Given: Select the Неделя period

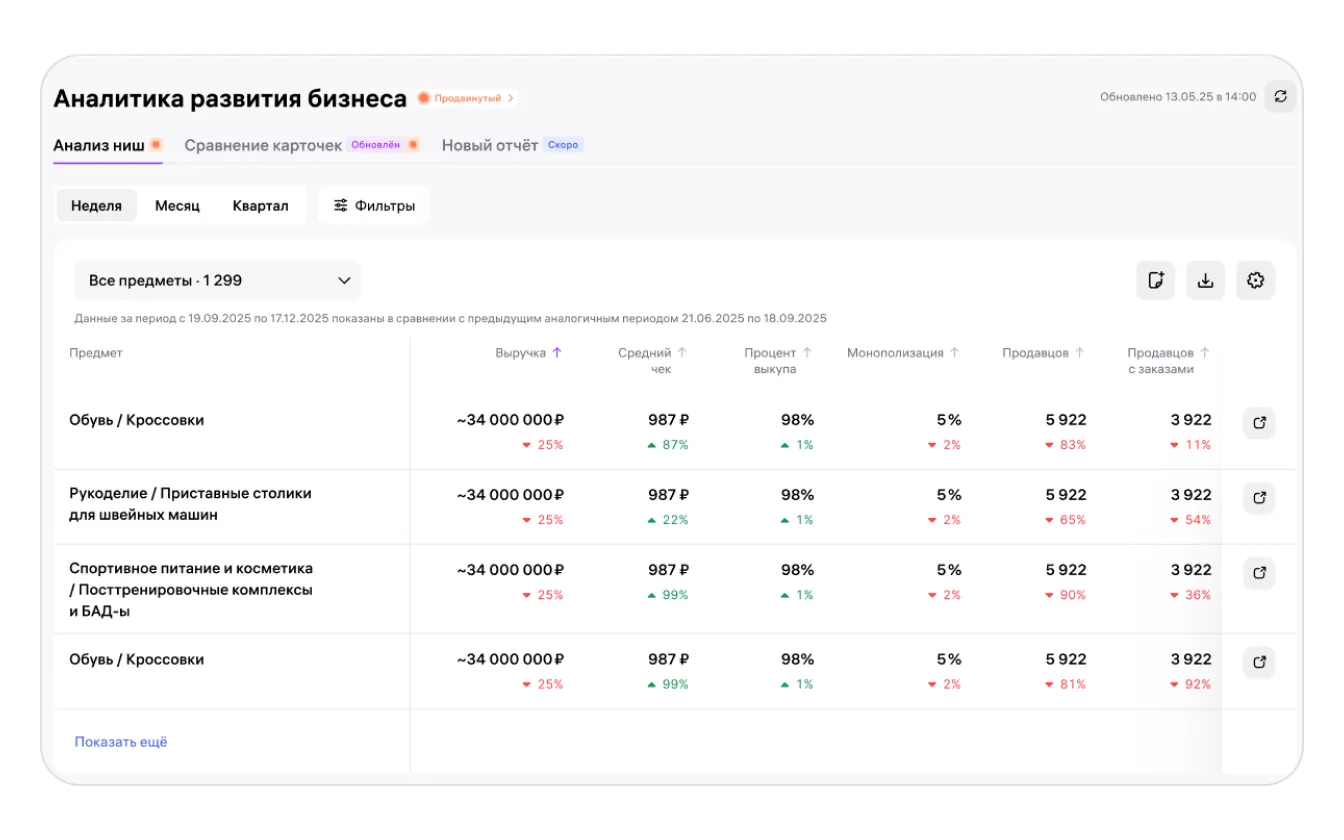Looking at the screenshot, I should [96, 206].
